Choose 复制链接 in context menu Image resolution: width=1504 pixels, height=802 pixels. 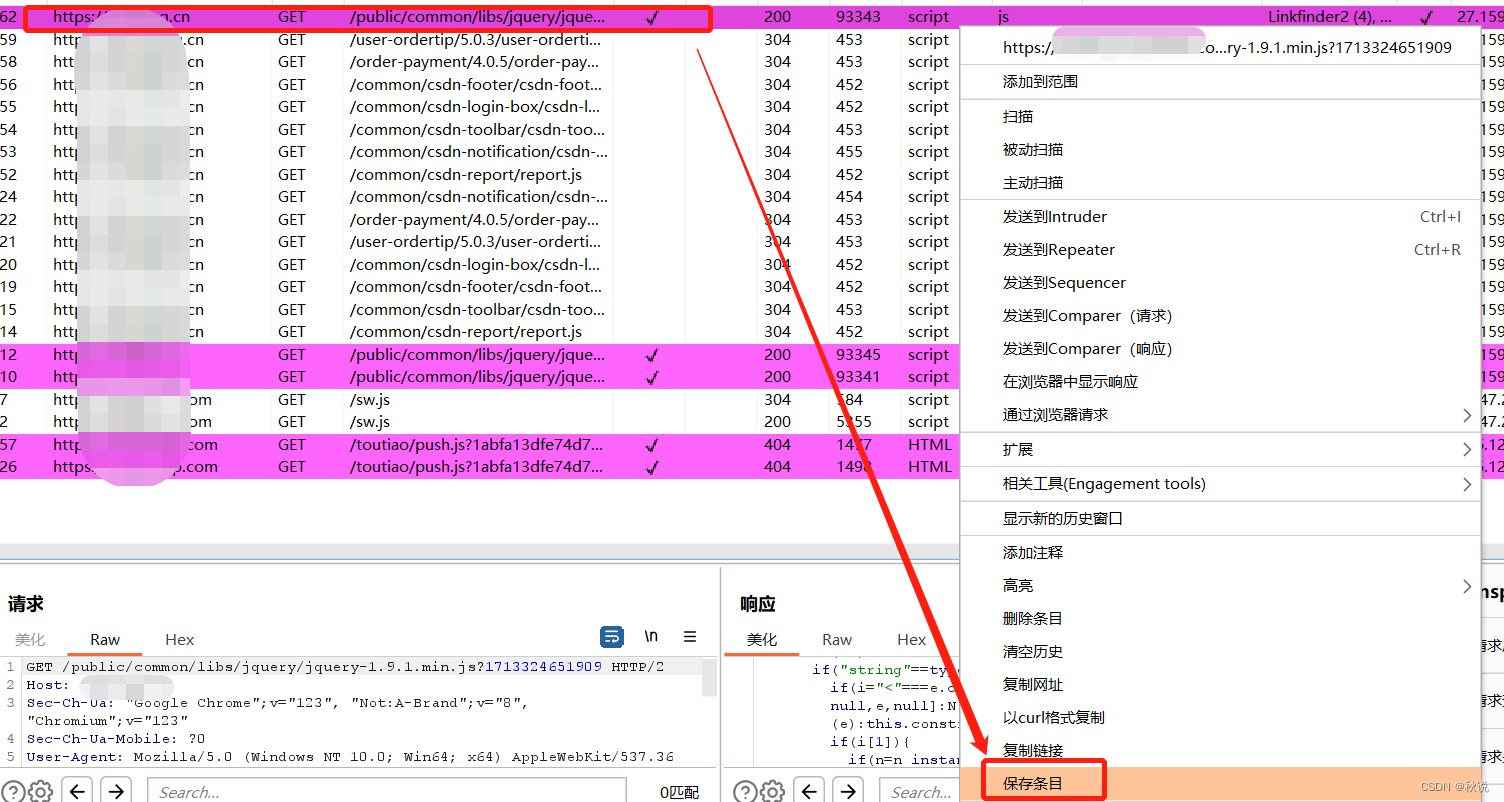click(x=1220, y=750)
